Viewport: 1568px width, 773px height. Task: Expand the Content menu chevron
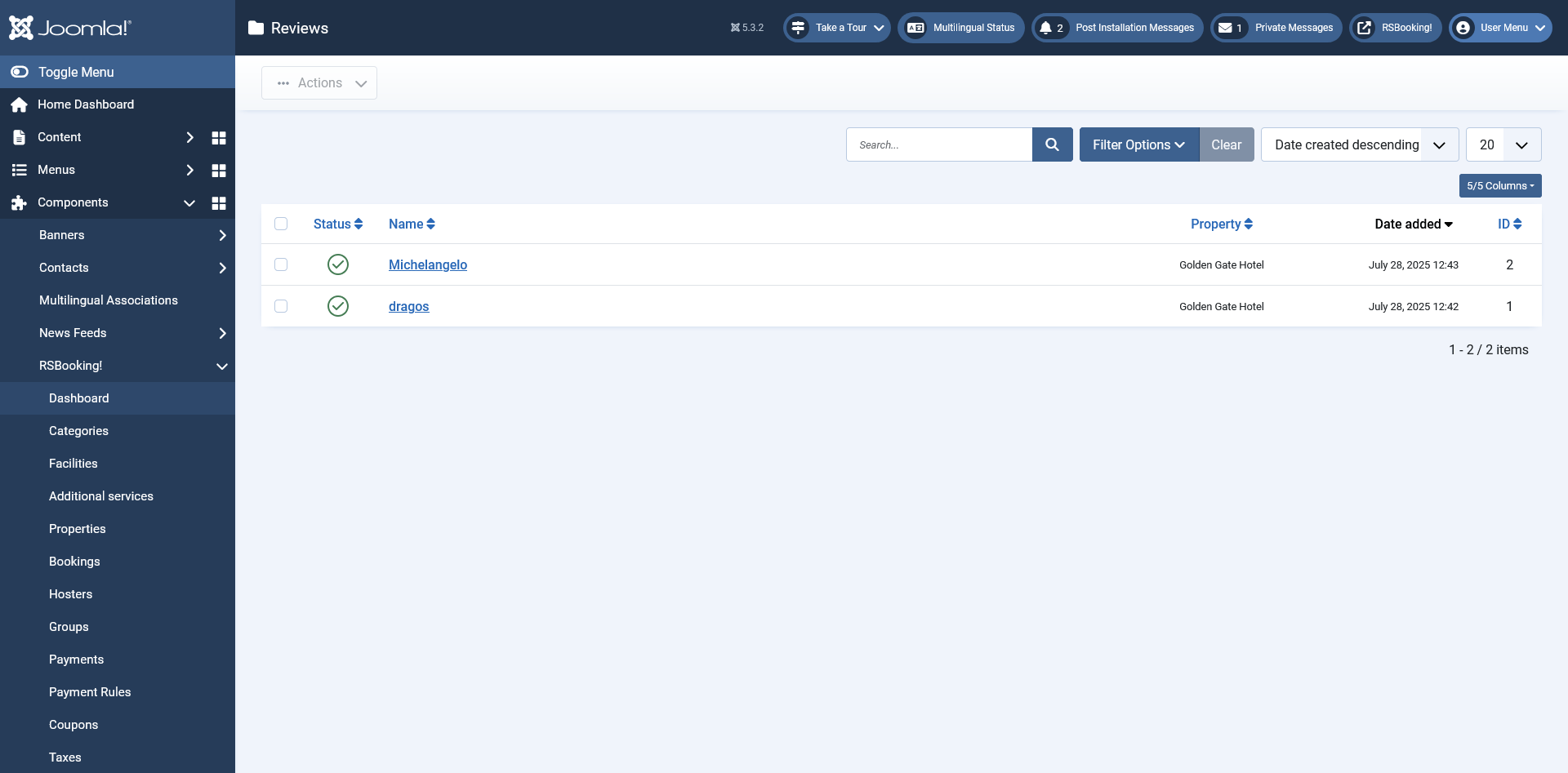(189, 137)
